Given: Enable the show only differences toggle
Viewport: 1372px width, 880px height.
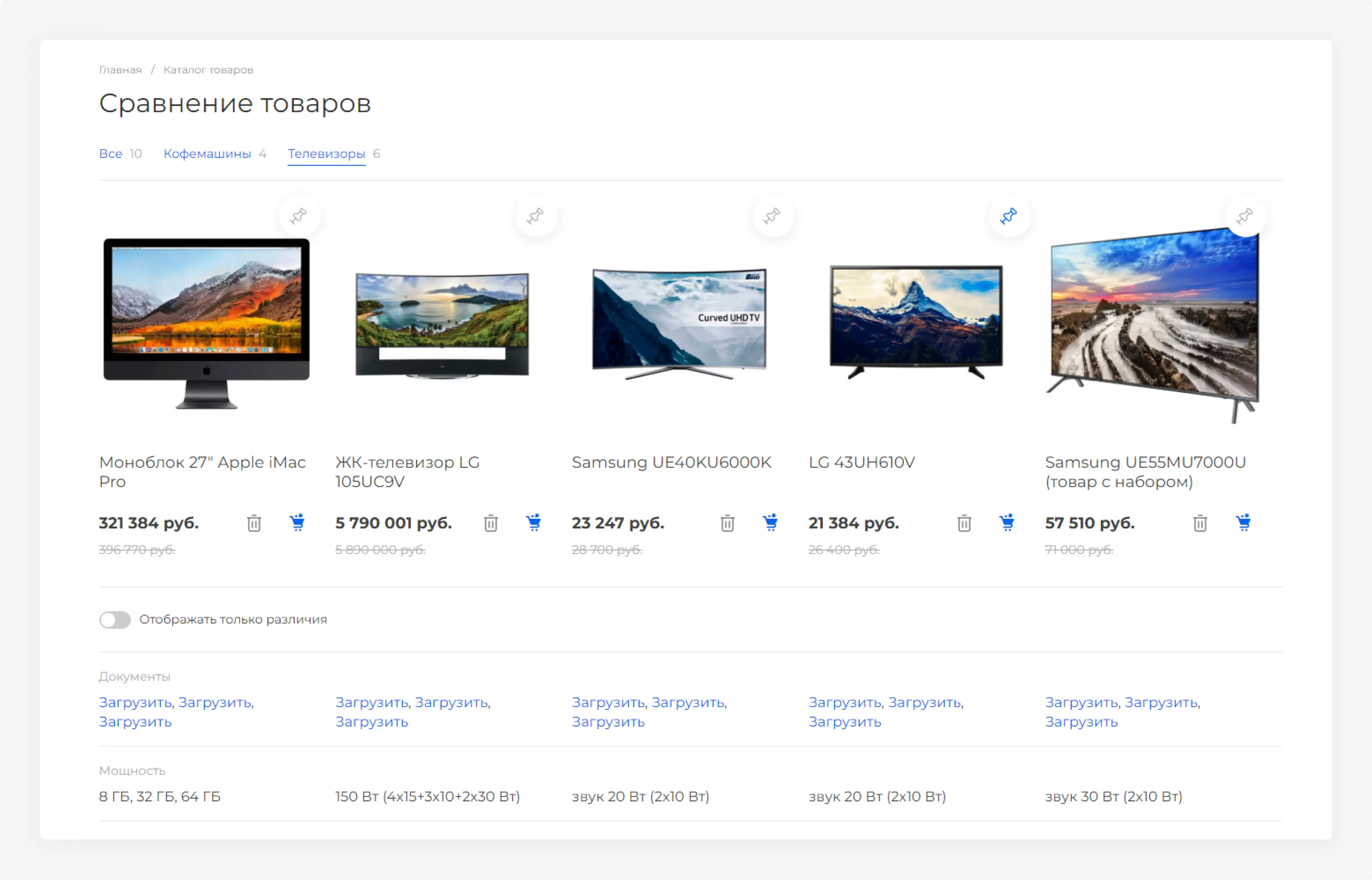Looking at the screenshot, I should click(x=115, y=619).
